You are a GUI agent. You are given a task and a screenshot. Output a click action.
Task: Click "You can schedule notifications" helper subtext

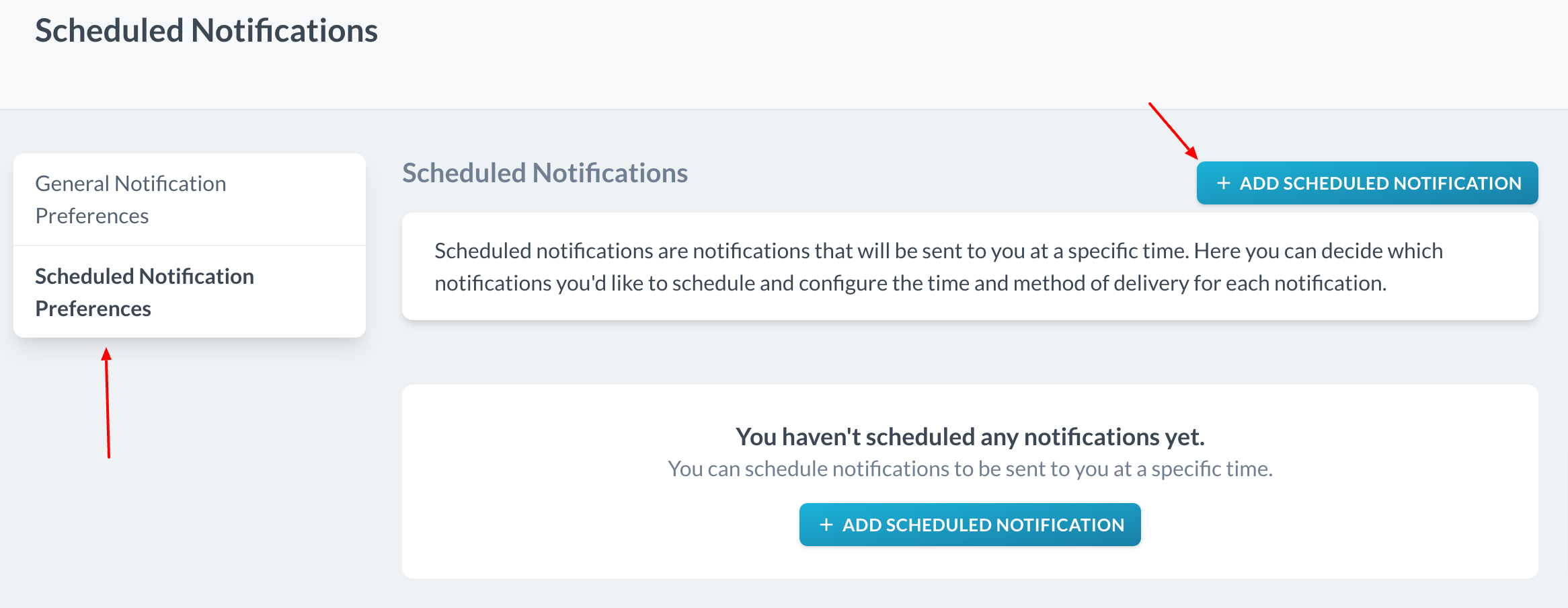point(970,469)
